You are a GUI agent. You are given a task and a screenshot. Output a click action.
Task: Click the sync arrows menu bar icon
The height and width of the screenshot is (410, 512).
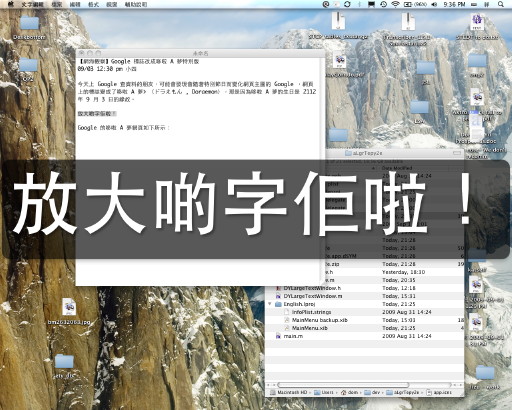coord(347,4)
